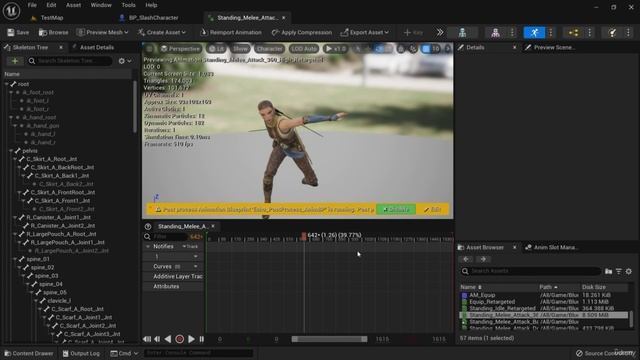Open playback speed x1.0 dropdown
The height and width of the screenshot is (360, 640).
point(335,49)
